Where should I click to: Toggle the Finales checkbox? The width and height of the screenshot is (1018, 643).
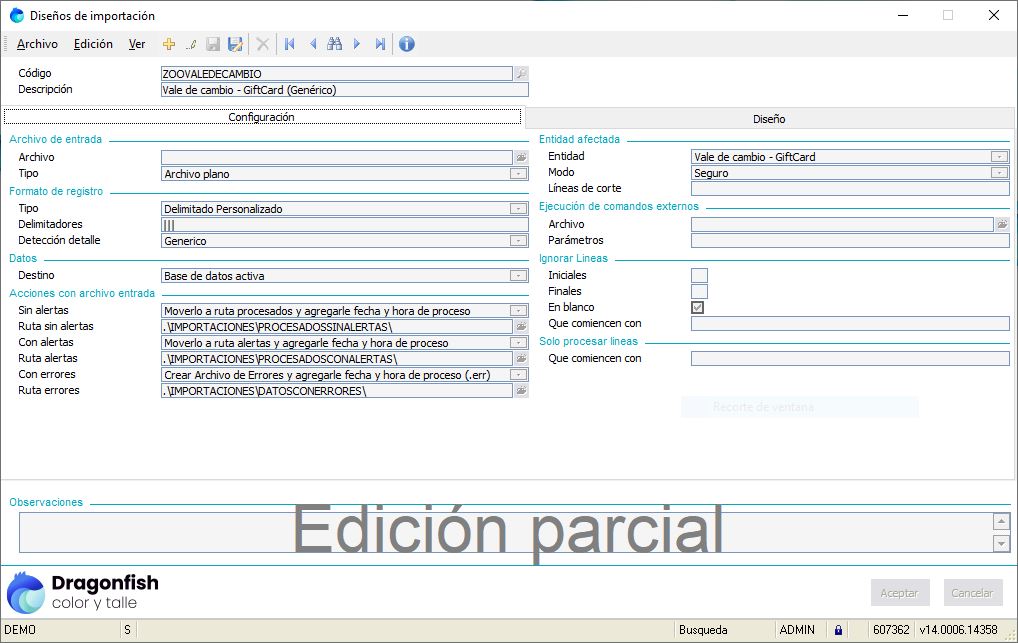(x=699, y=291)
